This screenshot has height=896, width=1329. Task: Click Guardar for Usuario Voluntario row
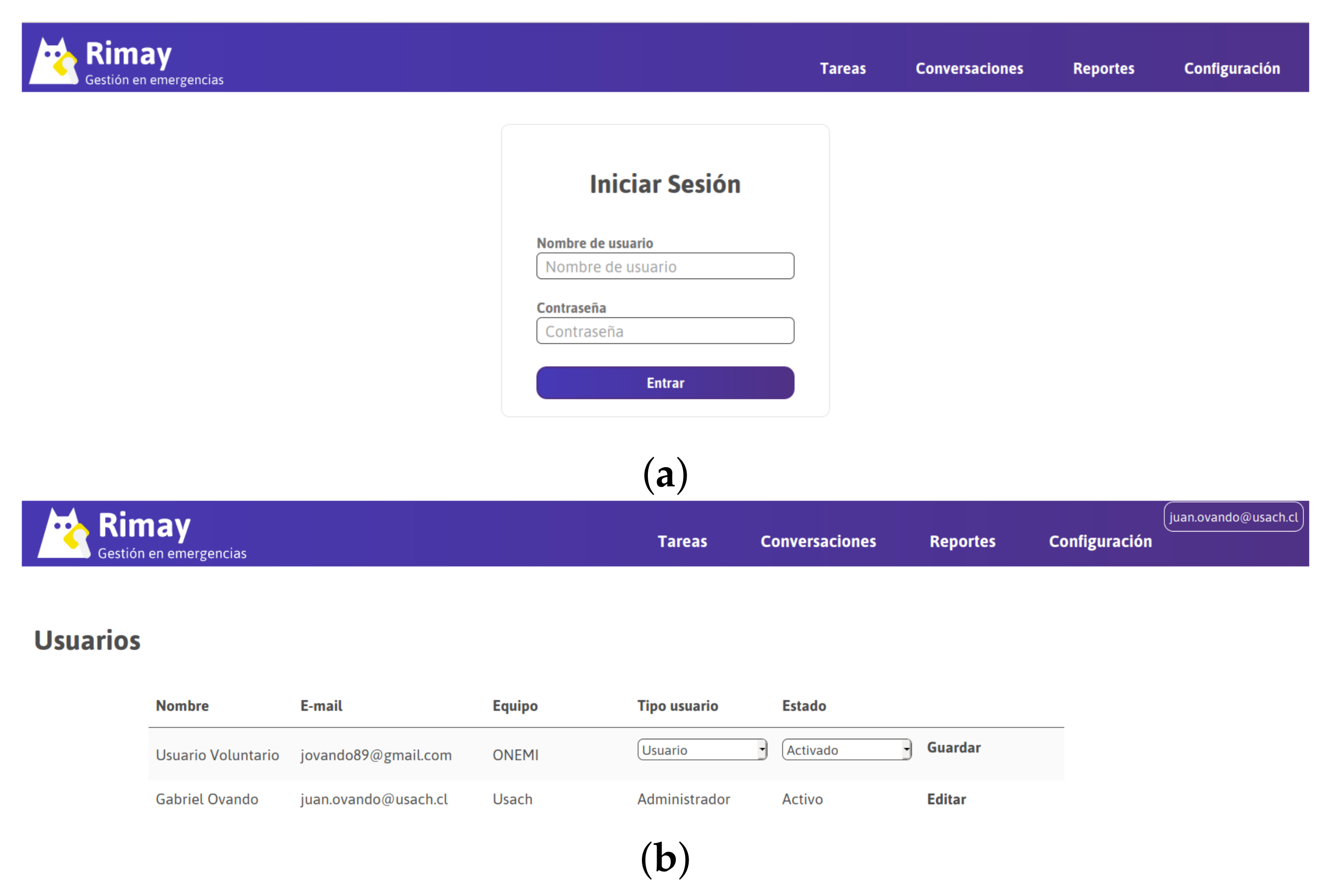point(953,748)
